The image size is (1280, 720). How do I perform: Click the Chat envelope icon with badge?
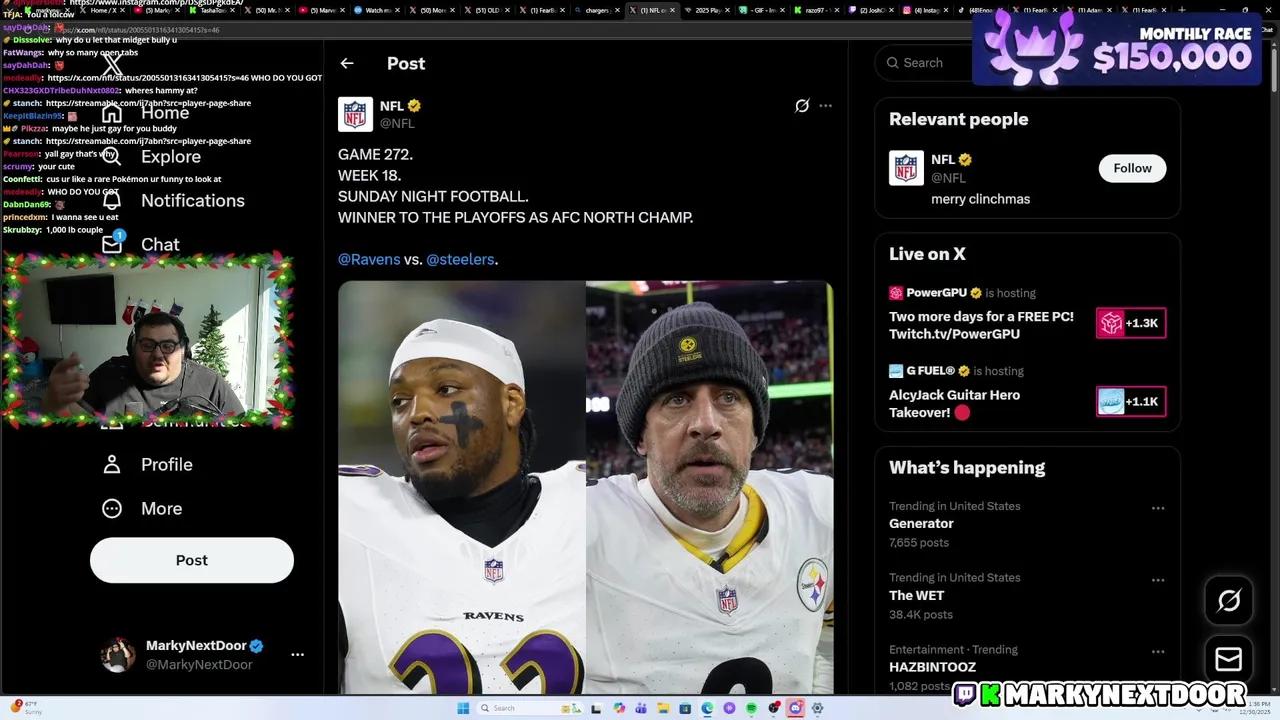pos(113,243)
